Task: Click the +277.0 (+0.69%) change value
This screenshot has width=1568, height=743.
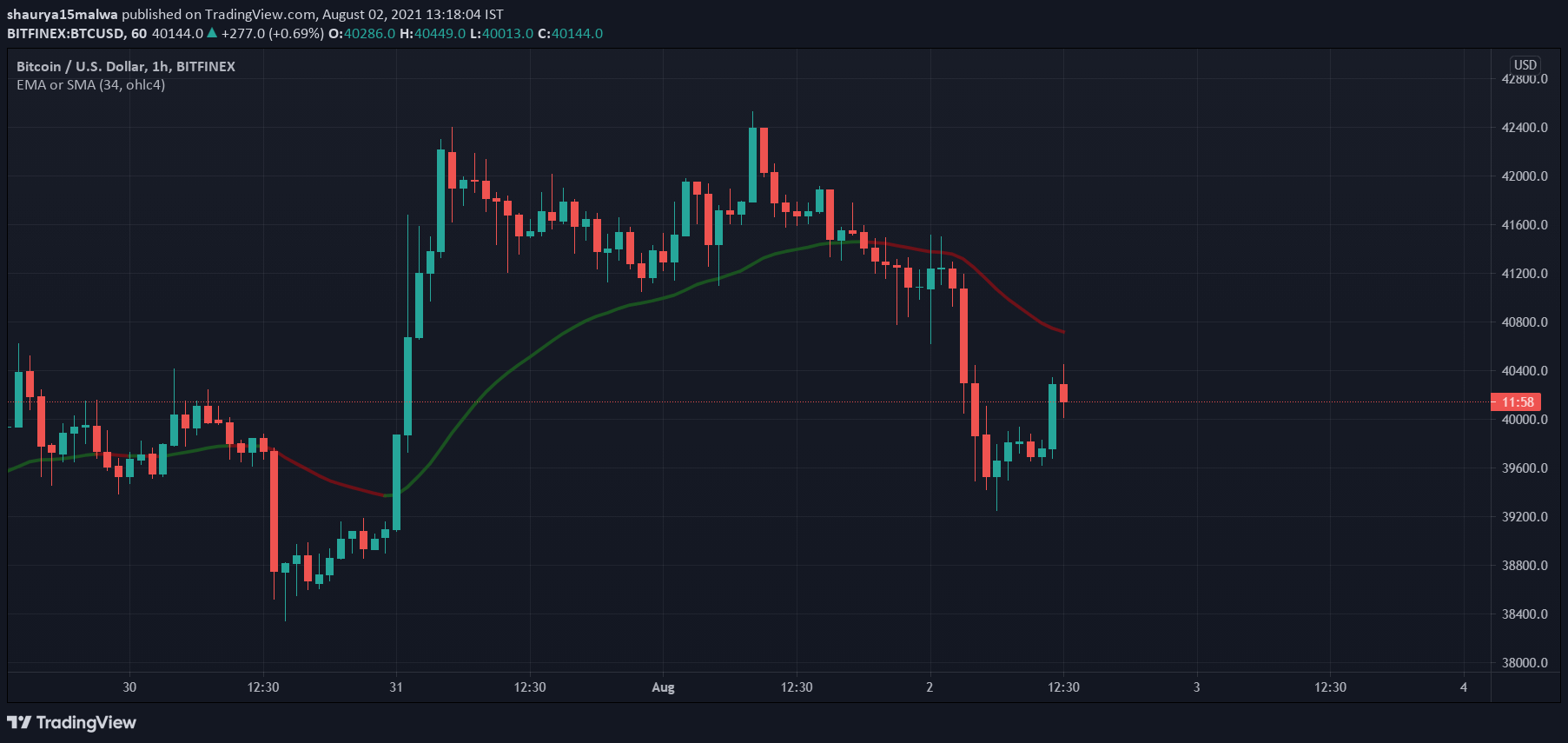Action: (x=273, y=33)
